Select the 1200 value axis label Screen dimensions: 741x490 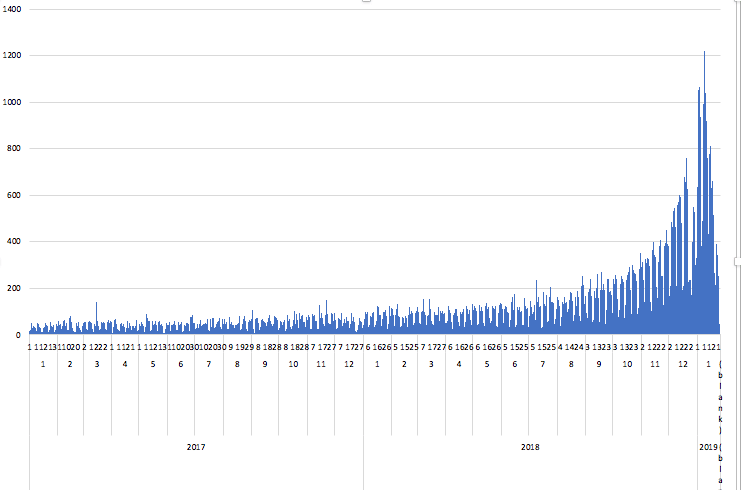(13, 55)
